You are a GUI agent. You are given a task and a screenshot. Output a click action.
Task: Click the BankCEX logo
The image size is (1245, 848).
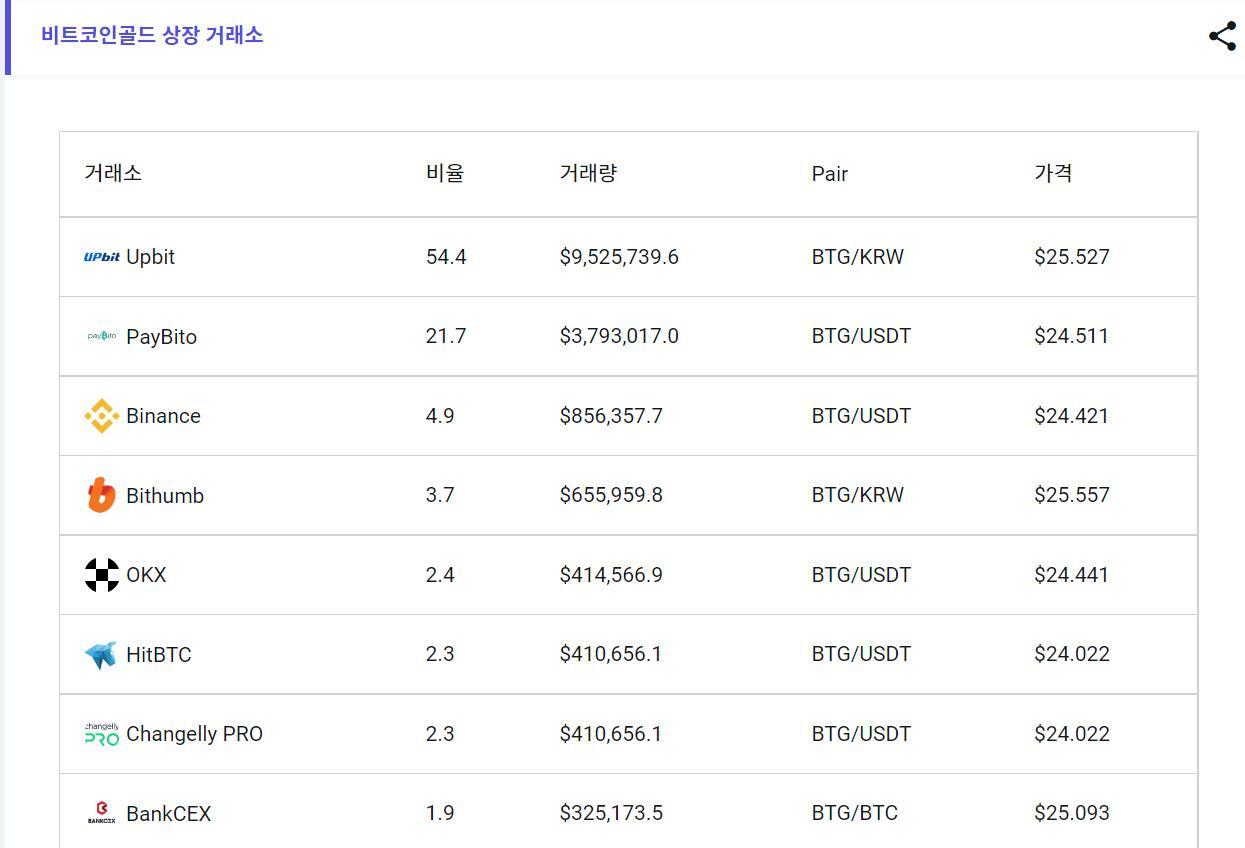[102, 813]
